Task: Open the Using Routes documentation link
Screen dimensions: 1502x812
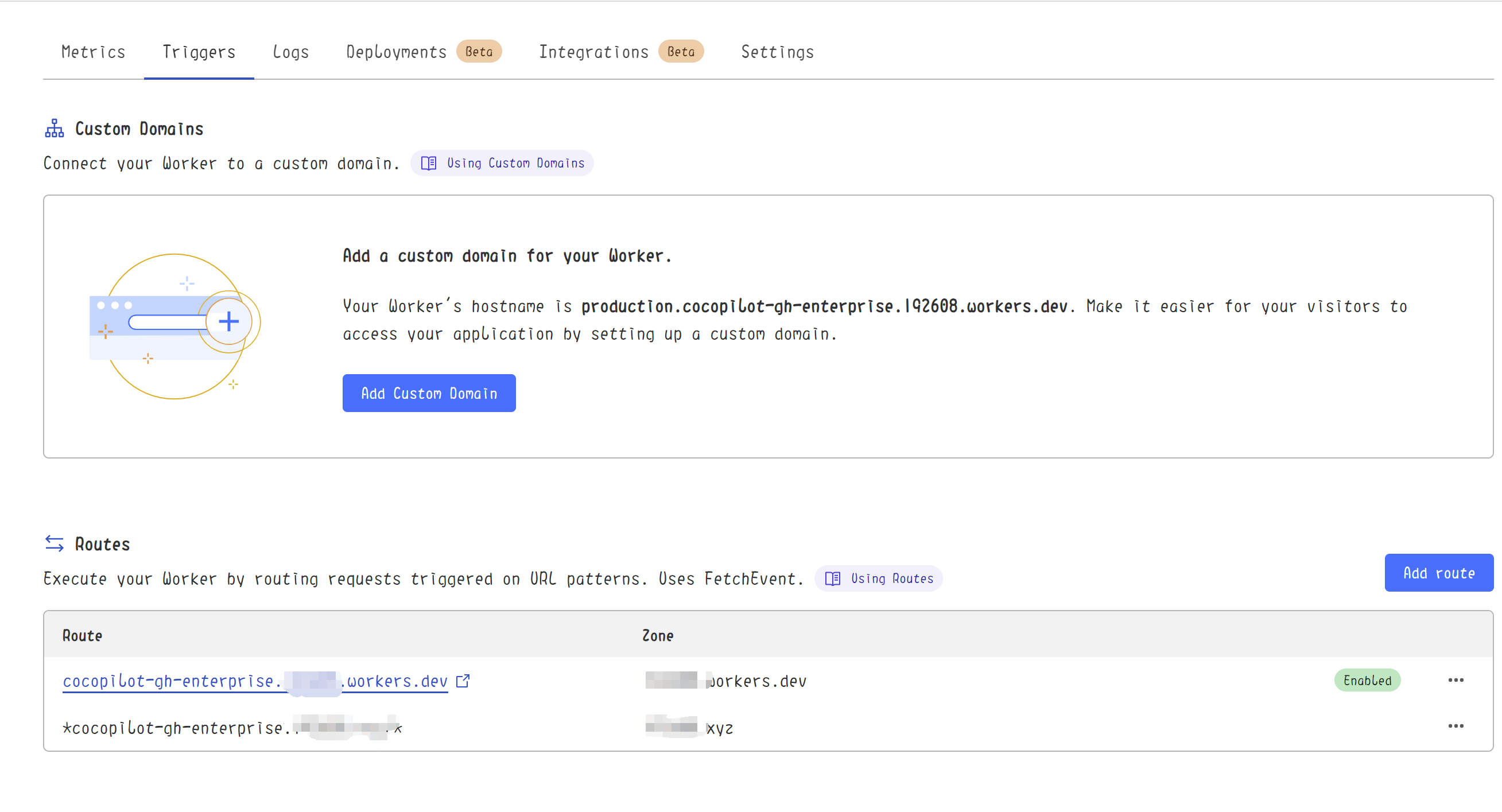Action: click(x=891, y=578)
